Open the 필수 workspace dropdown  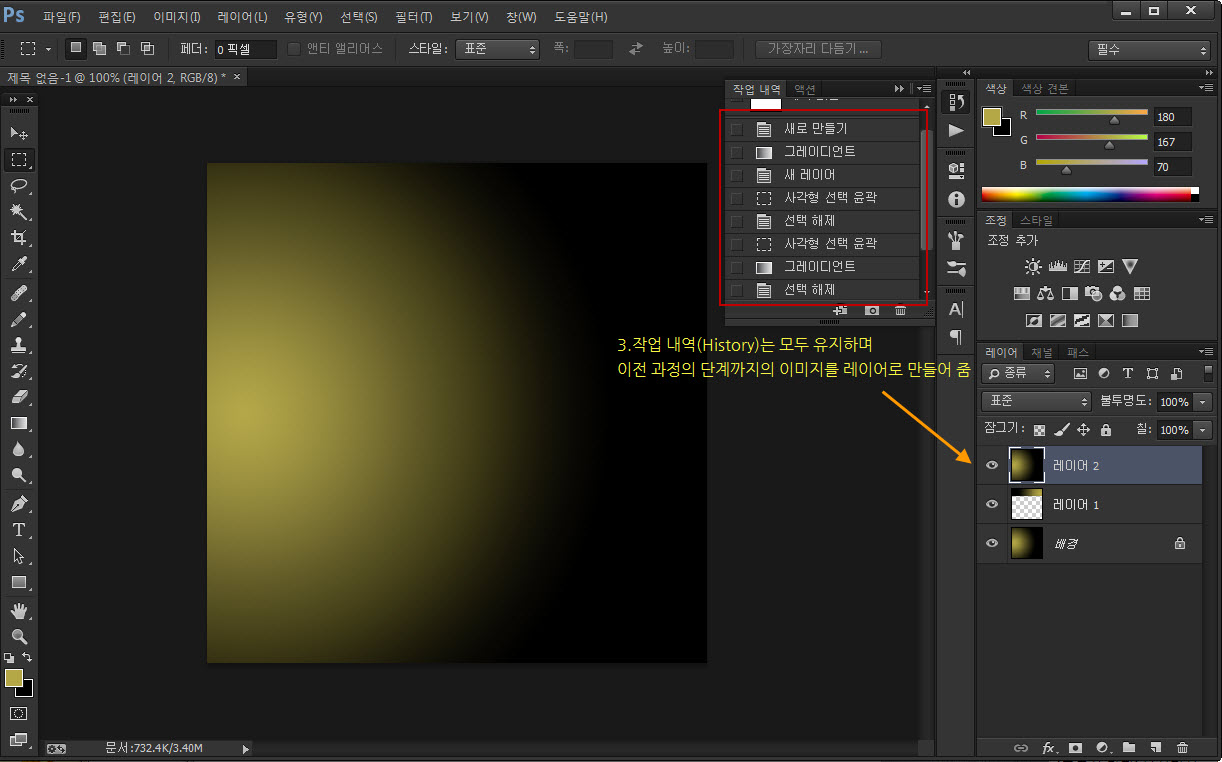click(x=1149, y=49)
